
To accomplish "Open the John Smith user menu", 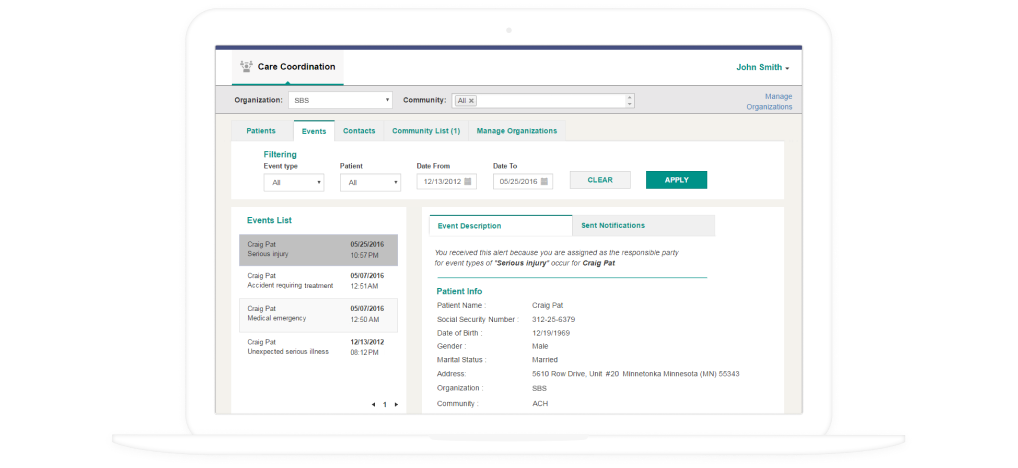I will pos(763,68).
